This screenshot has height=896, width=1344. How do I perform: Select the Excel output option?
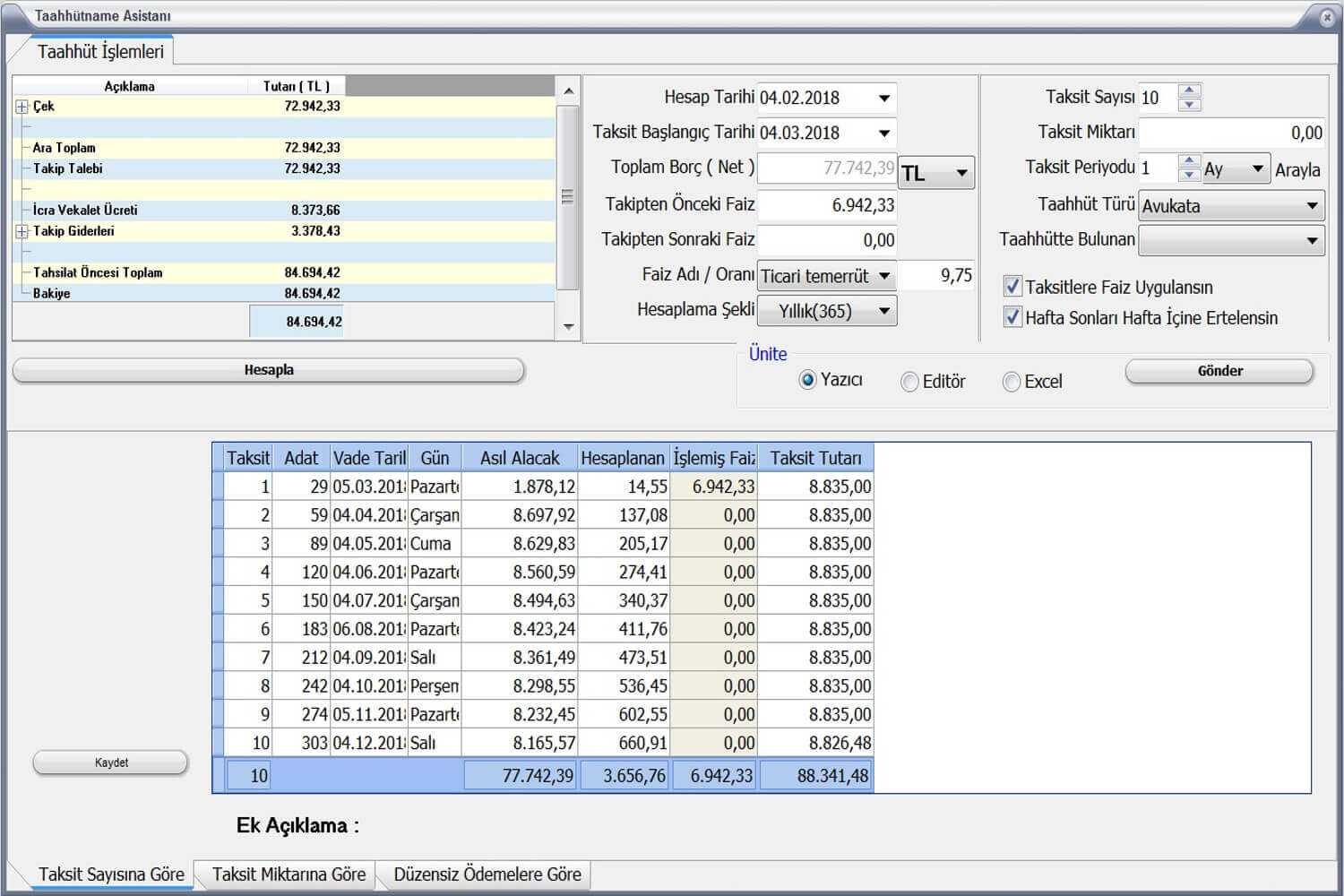(1012, 382)
